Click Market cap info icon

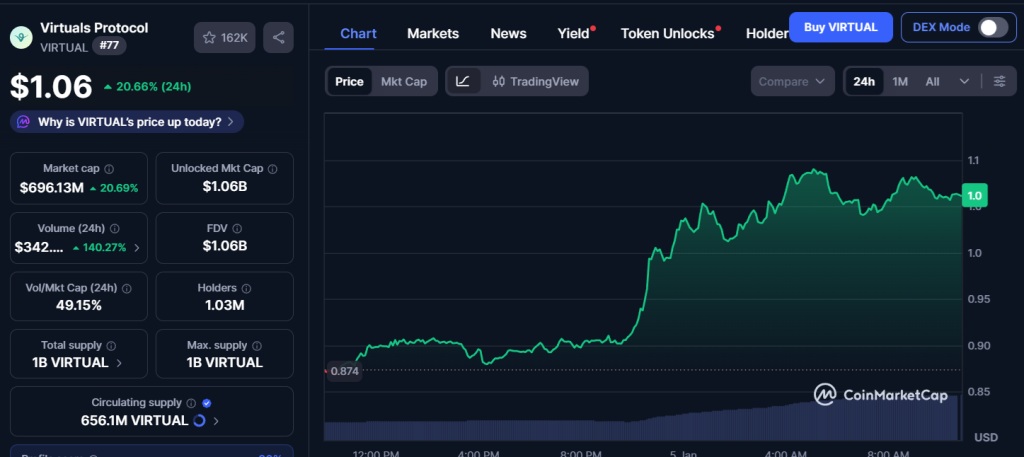click(x=109, y=169)
